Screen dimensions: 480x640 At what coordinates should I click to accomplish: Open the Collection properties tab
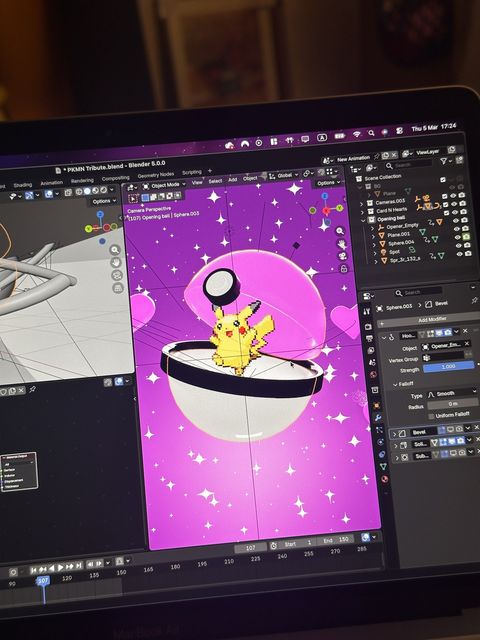coord(375,391)
